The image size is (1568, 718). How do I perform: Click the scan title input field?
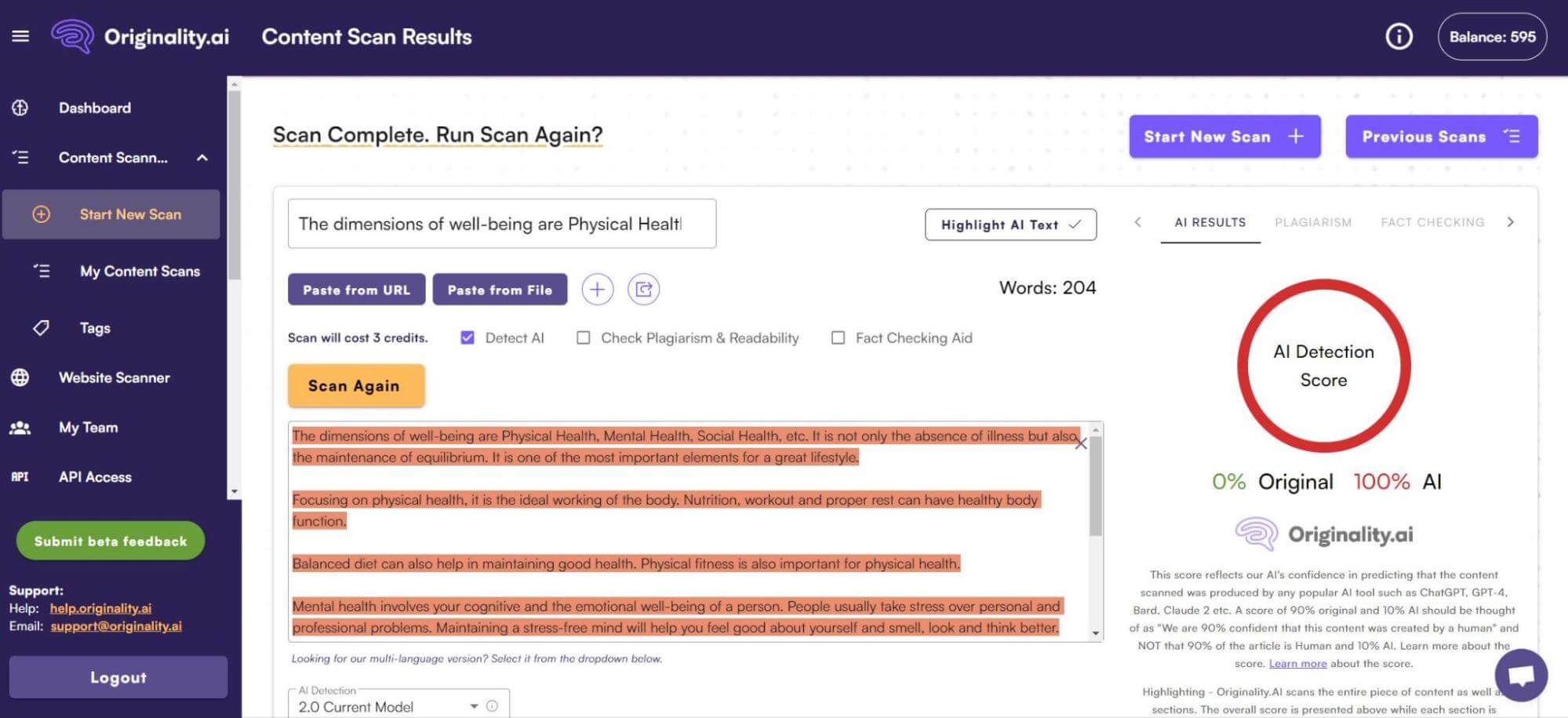tap(502, 224)
